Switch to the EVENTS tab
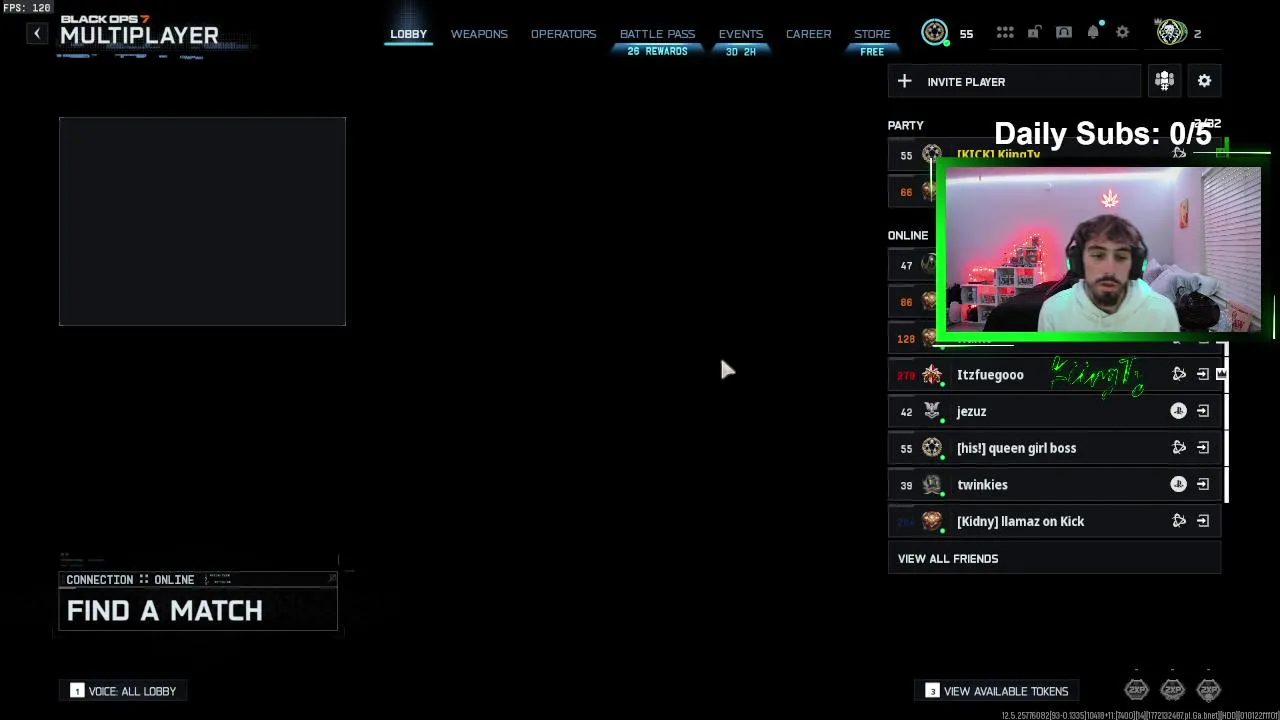Screen dimensions: 1280x720 (741, 34)
